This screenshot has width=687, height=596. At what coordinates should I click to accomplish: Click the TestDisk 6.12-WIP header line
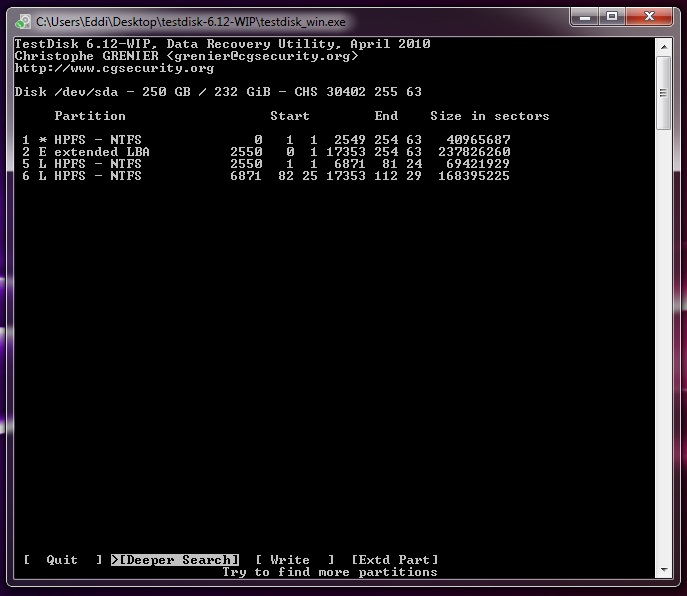coord(223,44)
